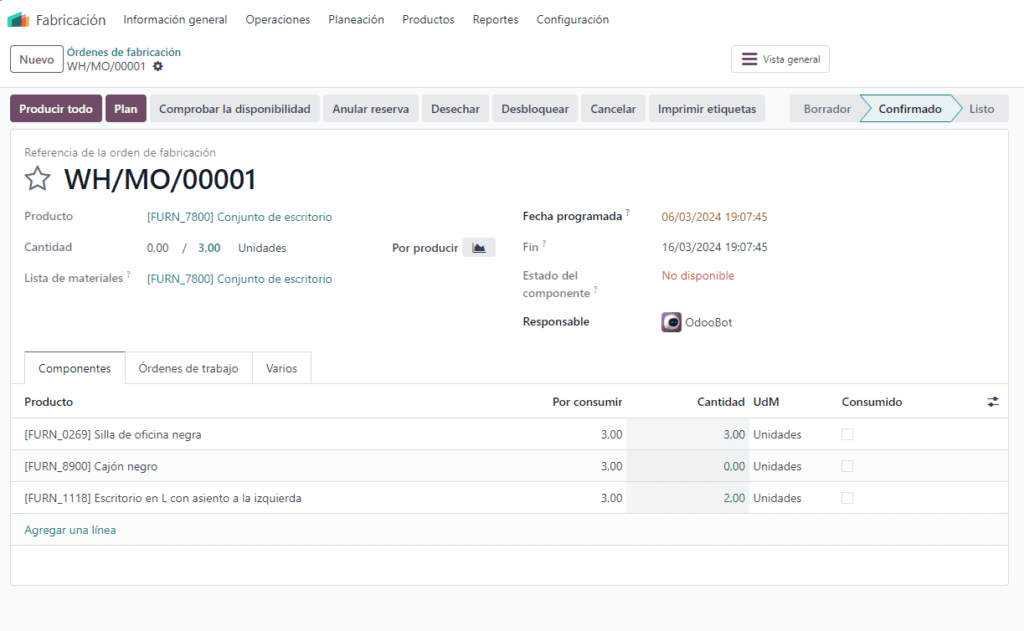Open the gear settings icon beside WH/MO/00001
The height and width of the screenshot is (631, 1024).
tap(158, 64)
